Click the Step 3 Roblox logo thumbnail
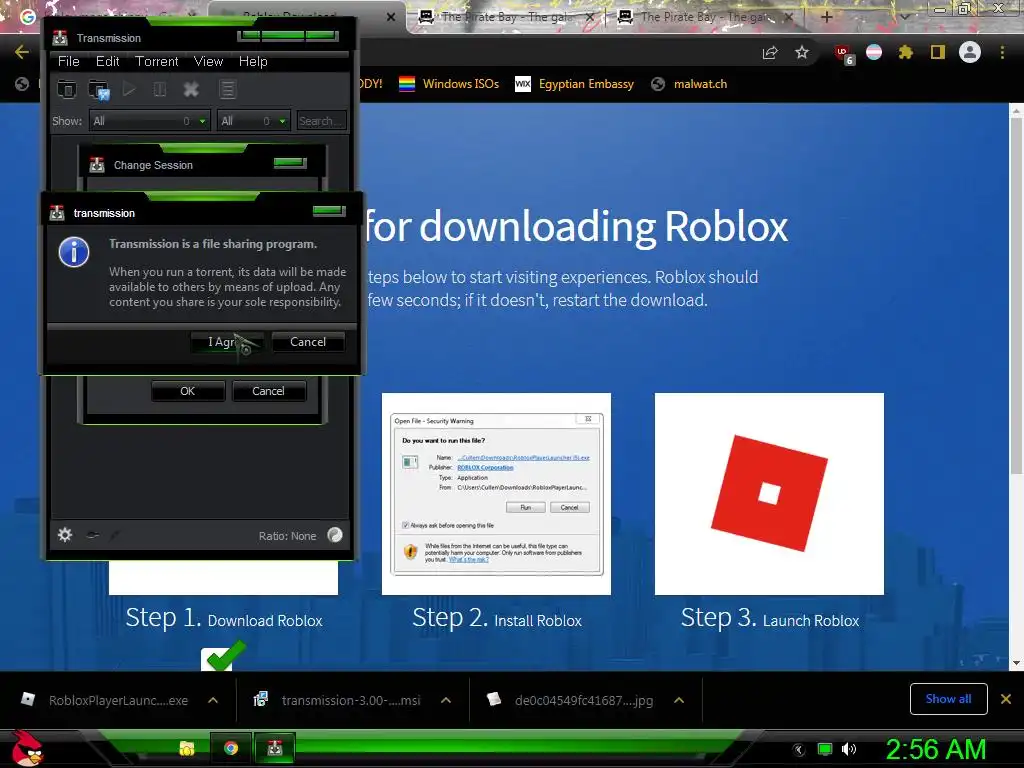The height and width of the screenshot is (768, 1024). [769, 494]
